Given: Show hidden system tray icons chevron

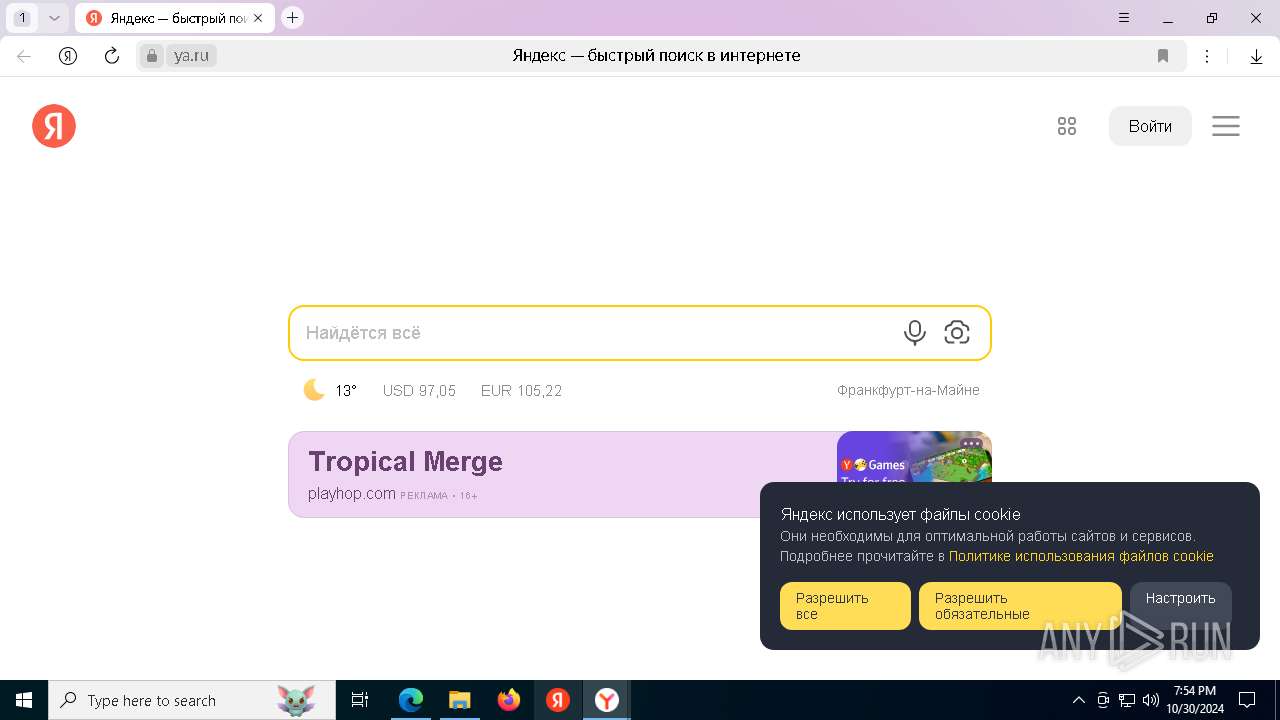Looking at the screenshot, I should [1078, 700].
